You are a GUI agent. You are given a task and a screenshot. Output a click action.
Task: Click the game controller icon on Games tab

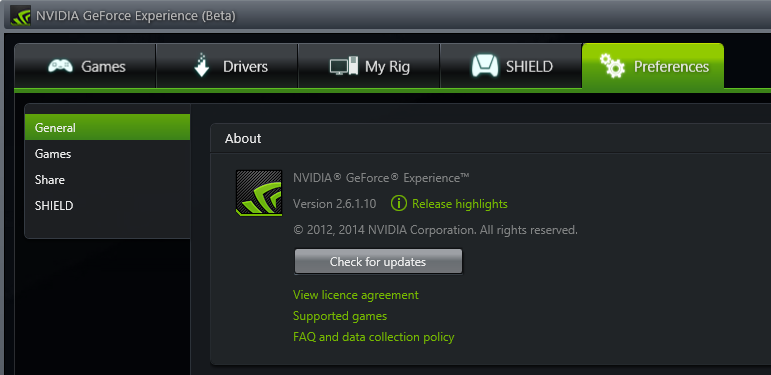(x=60, y=66)
